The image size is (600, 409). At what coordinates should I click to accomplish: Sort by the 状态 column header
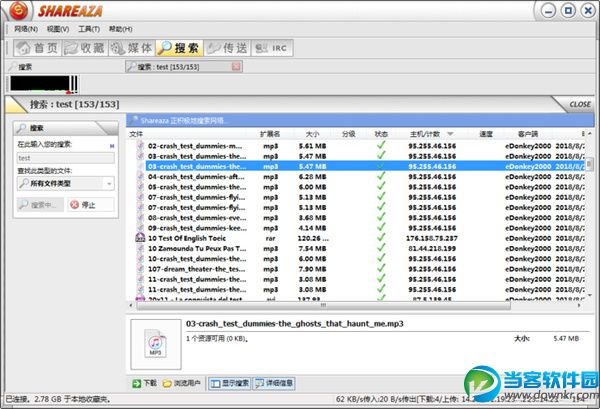[381, 134]
